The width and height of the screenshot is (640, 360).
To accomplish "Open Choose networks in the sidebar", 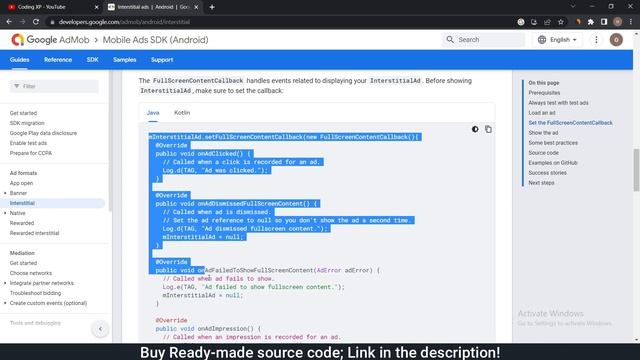I will pyautogui.click(x=31, y=273).
